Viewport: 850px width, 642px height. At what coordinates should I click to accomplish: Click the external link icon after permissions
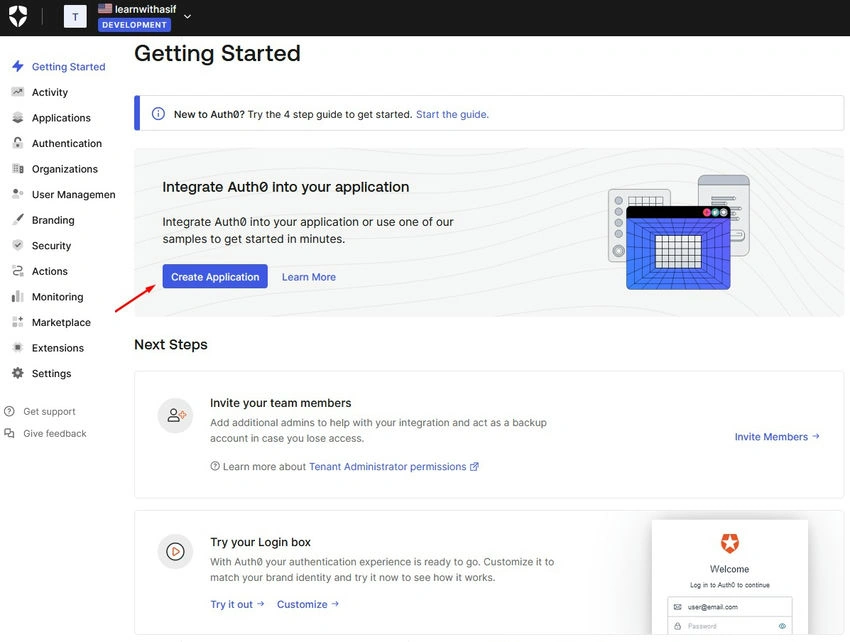474,466
